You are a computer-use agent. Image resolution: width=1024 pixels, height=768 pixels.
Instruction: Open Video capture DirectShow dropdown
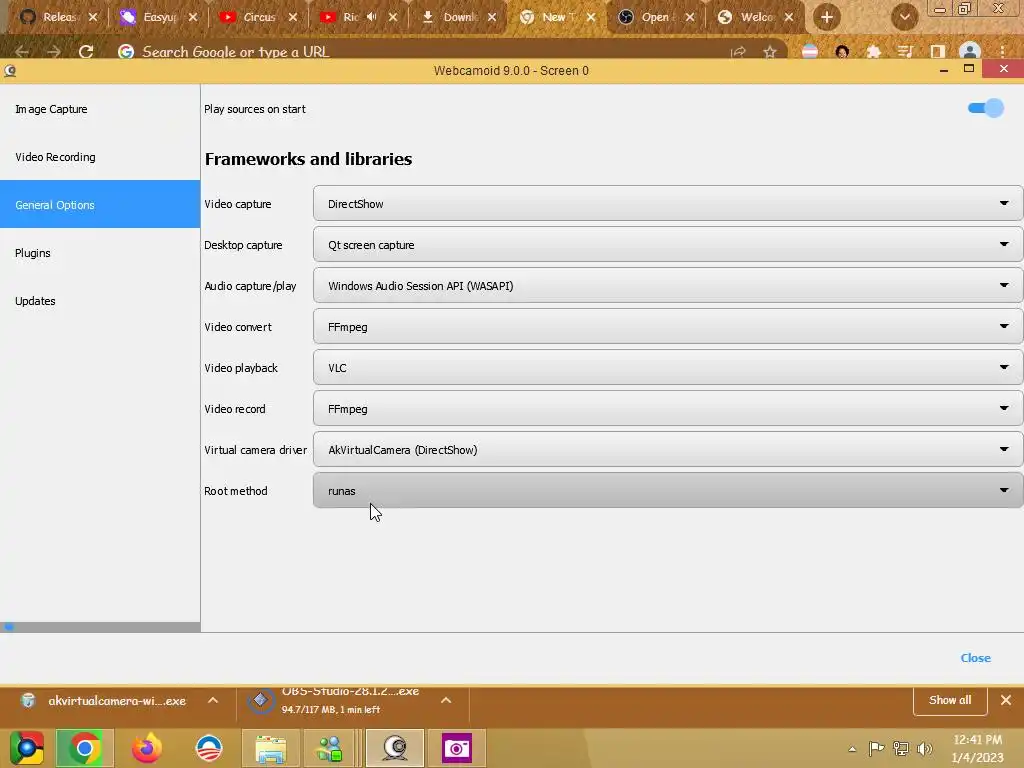667,204
